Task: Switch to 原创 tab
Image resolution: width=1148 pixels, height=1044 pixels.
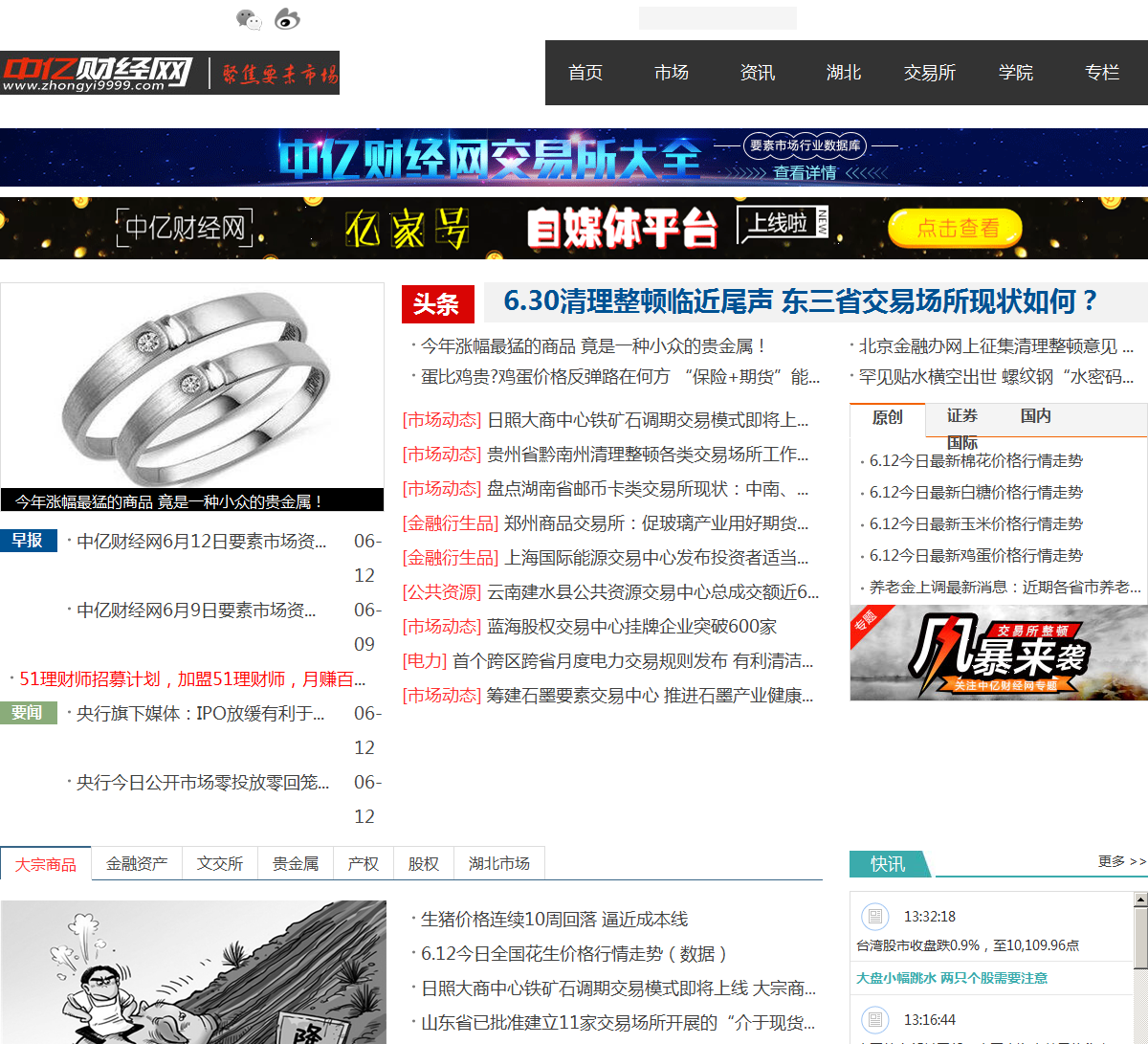Action: pos(888,416)
